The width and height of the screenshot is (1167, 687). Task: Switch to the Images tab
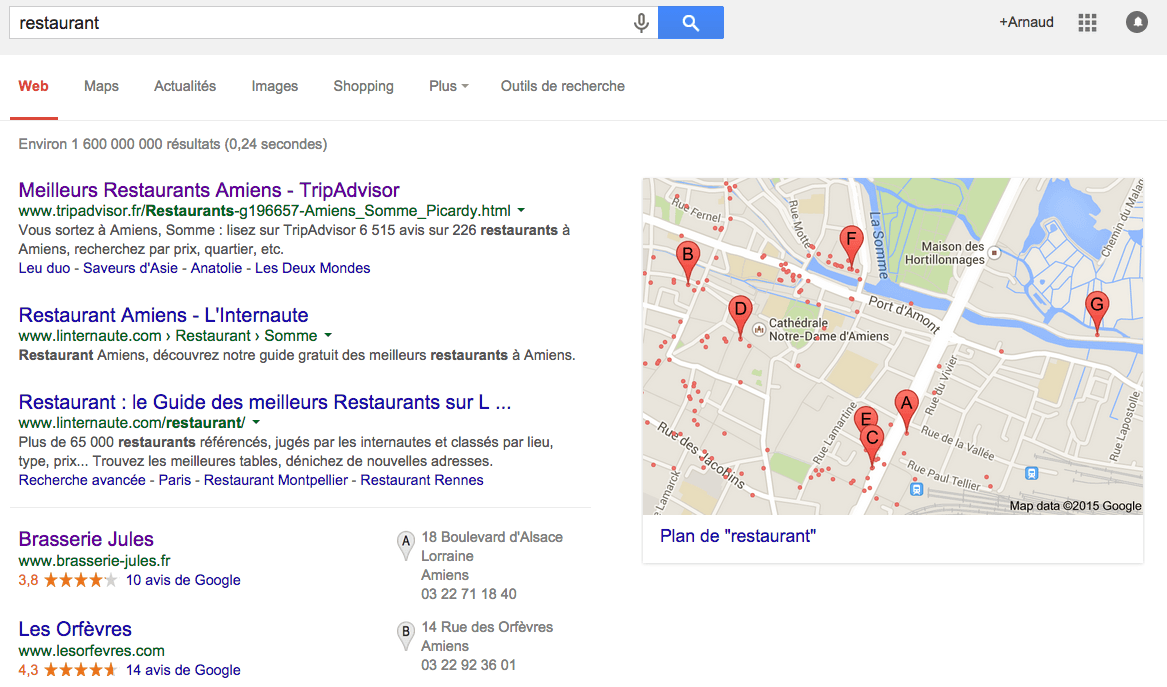(275, 86)
